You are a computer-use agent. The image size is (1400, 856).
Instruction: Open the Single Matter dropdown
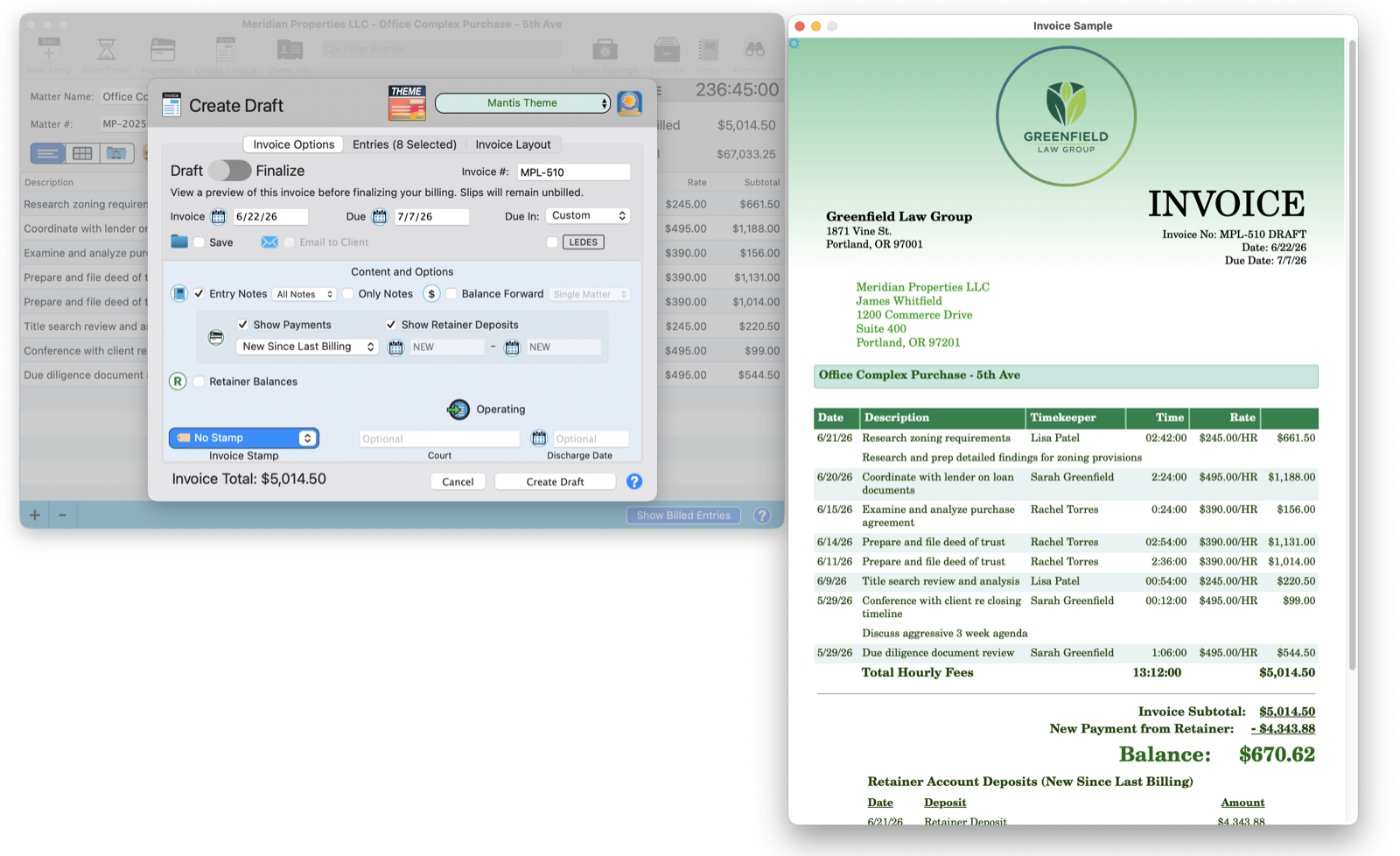[590, 294]
